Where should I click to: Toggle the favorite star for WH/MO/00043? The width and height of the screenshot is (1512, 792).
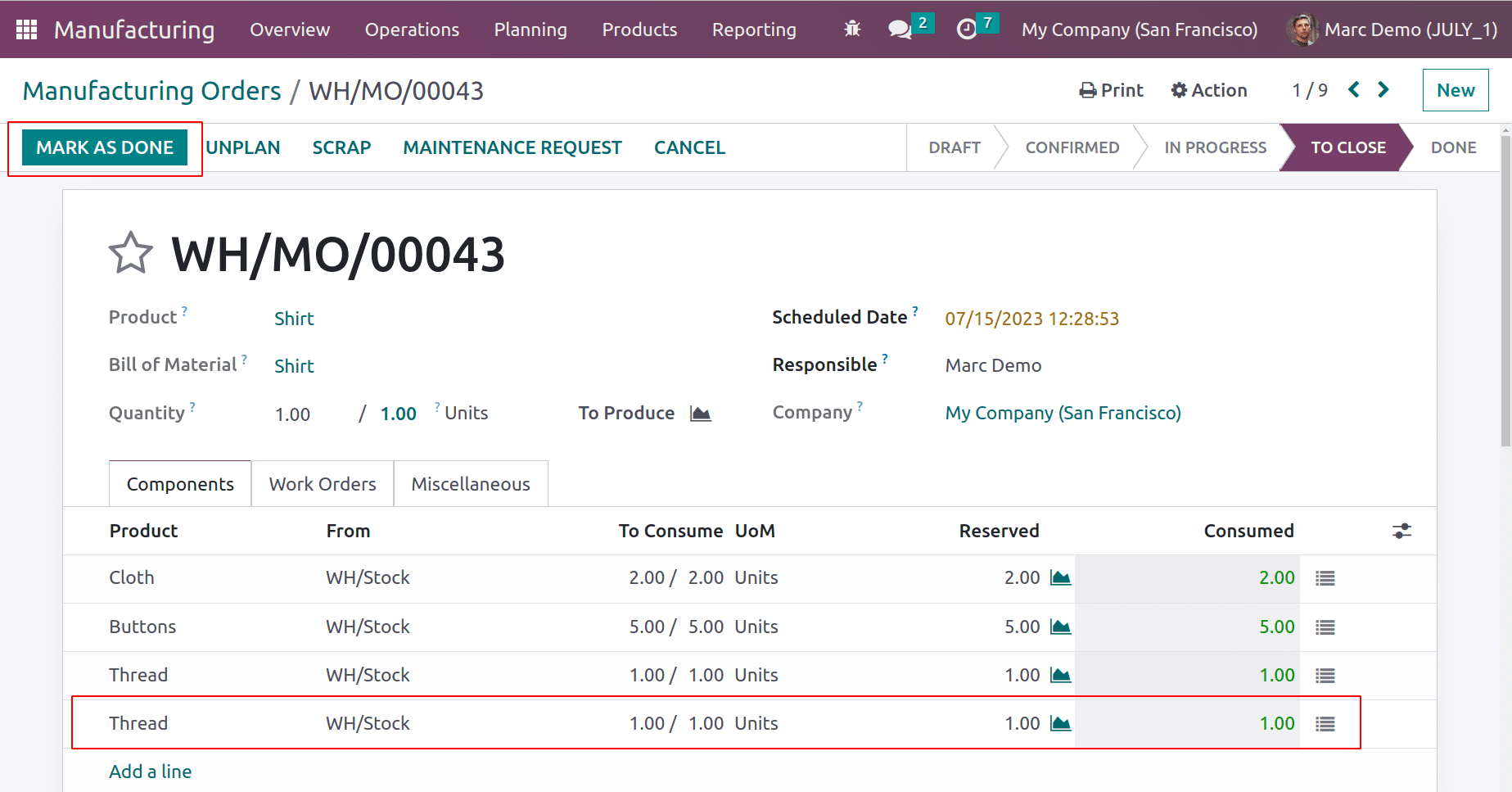coord(131,254)
